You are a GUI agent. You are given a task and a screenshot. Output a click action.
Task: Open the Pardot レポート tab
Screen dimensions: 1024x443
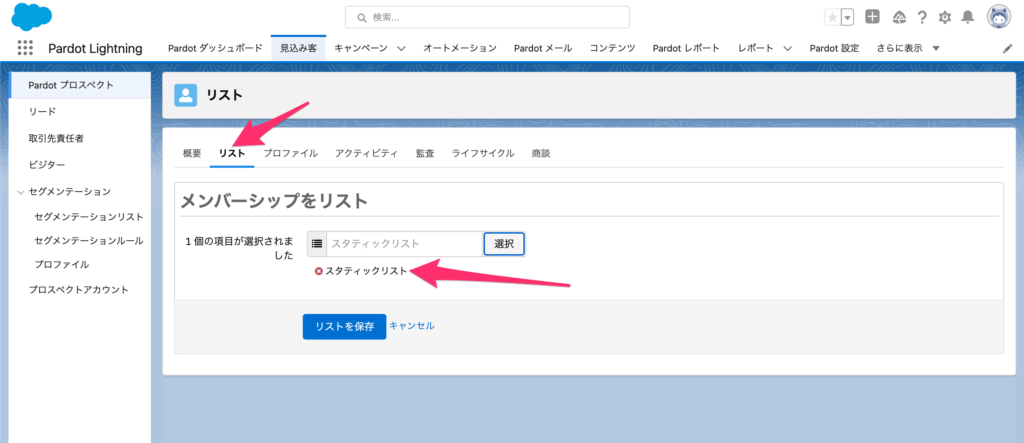pyautogui.click(x=686, y=48)
